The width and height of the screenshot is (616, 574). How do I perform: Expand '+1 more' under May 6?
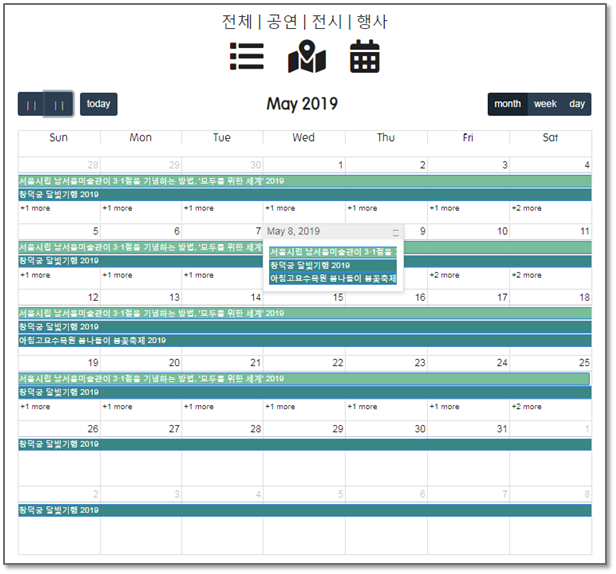coord(117,275)
